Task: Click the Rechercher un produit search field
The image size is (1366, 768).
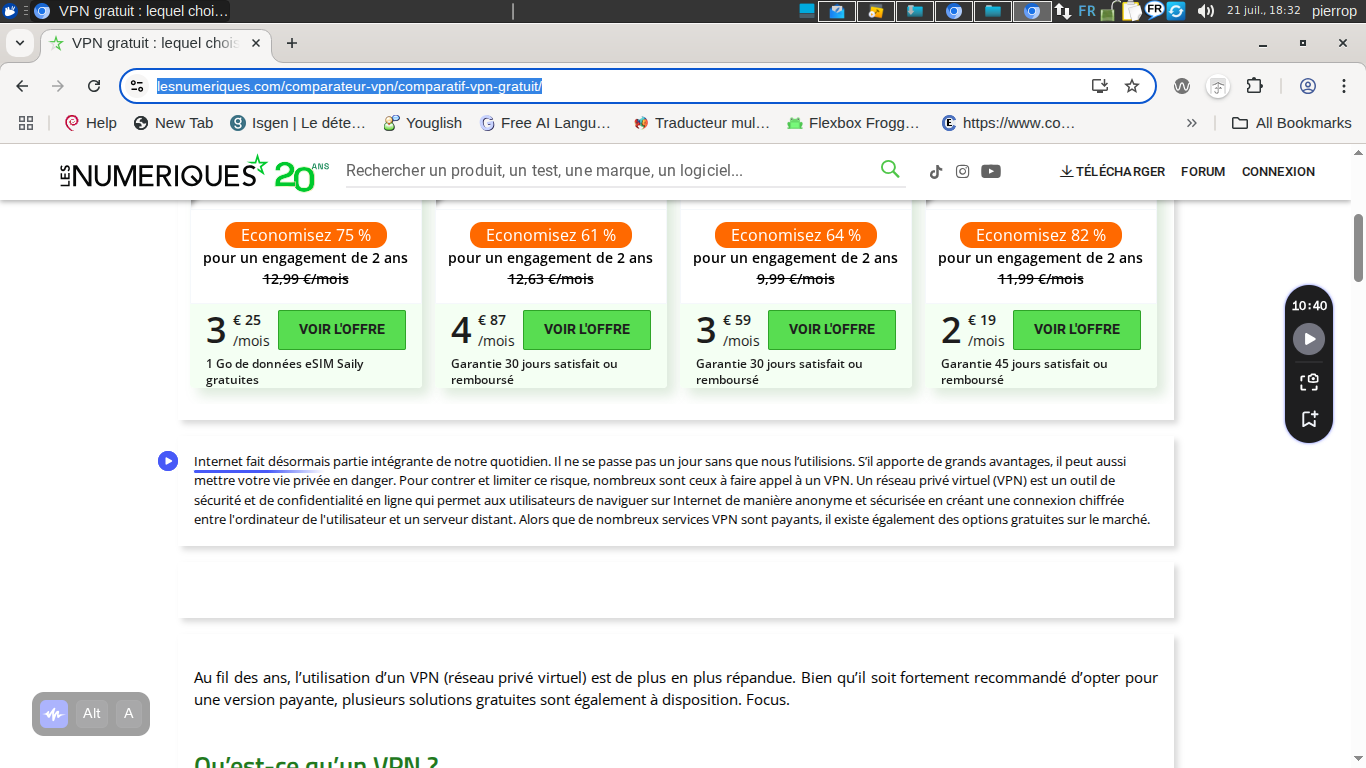Action: (610, 170)
